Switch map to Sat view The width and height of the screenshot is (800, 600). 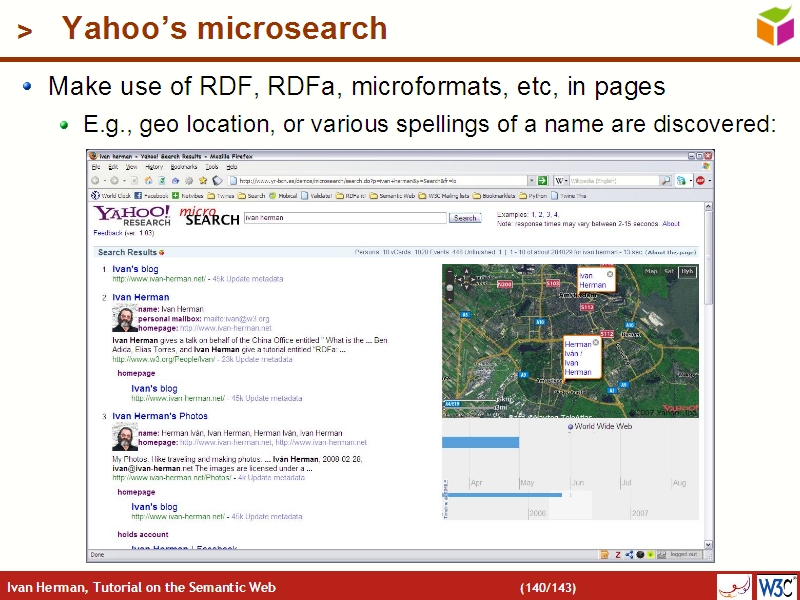click(670, 271)
